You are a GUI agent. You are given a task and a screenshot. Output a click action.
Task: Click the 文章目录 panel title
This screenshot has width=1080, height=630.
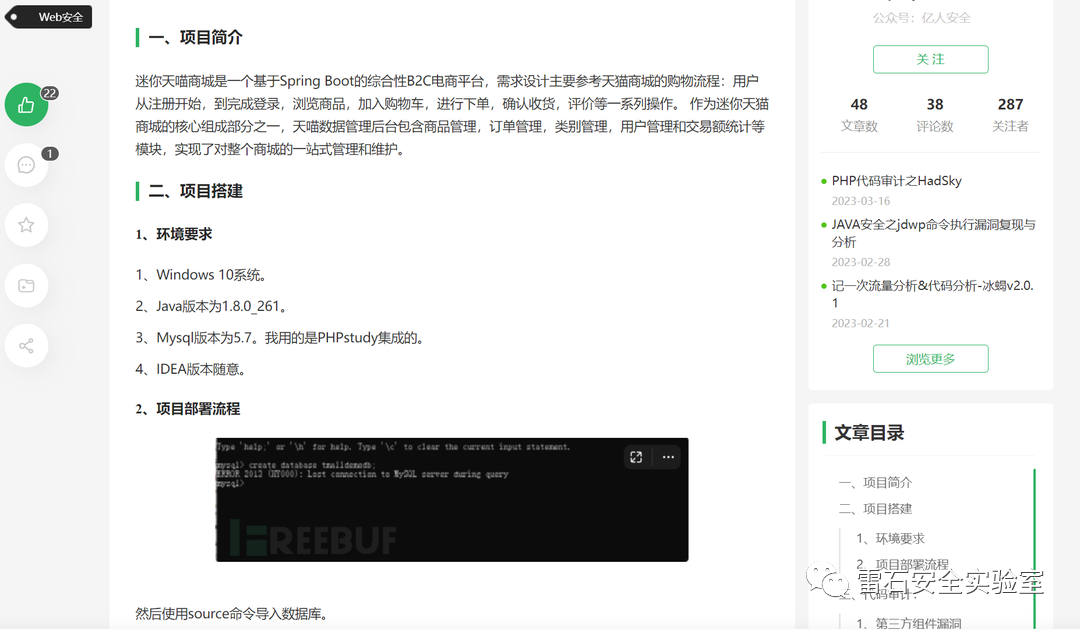869,433
